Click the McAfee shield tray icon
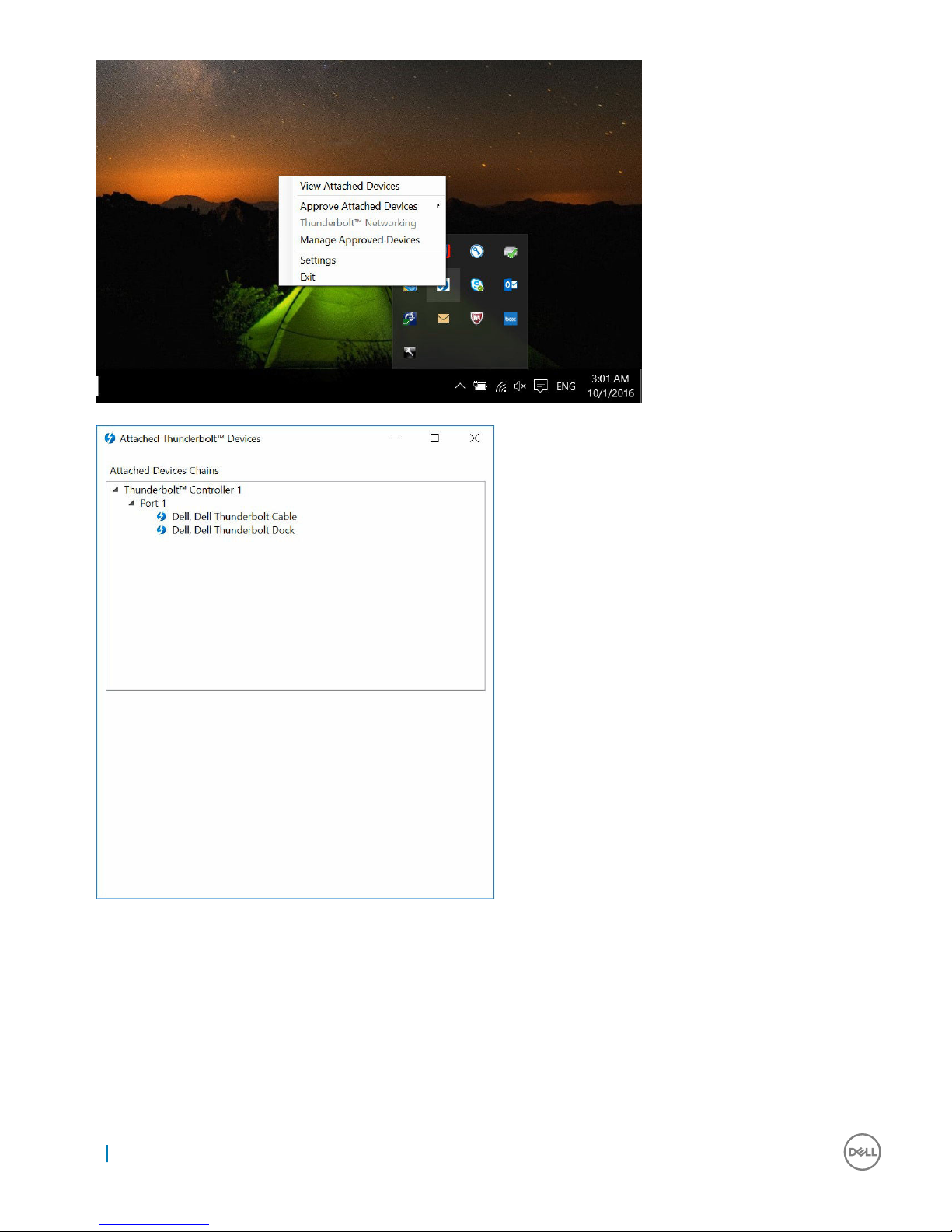 [x=476, y=318]
